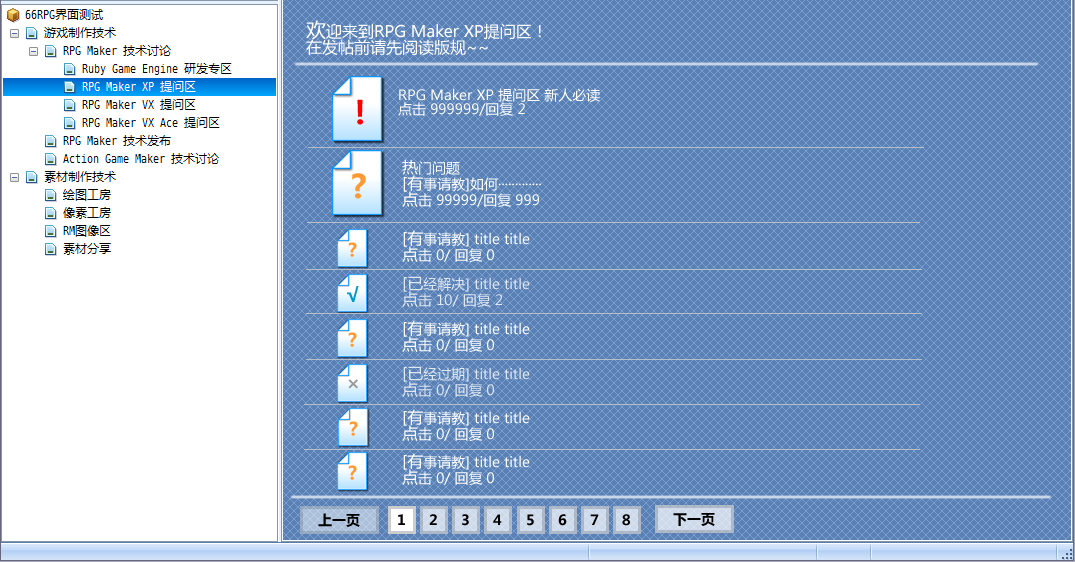The image size is (1075, 562).
Task: Open the 像素工房 tree item
Action: (x=86, y=212)
